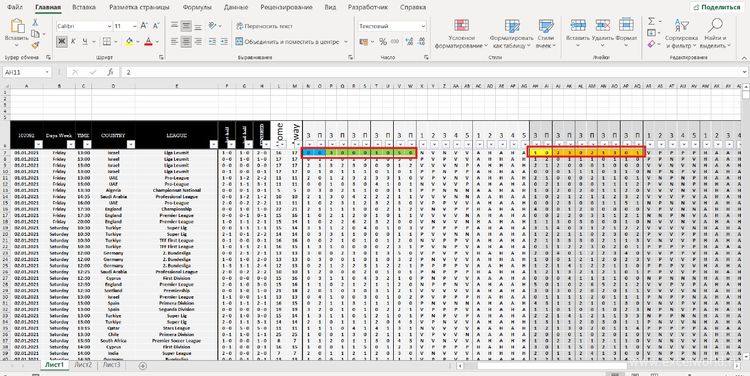This screenshot has width=750, height=376.
Task: Click the Name Box showing AH11
Action: [26, 72]
